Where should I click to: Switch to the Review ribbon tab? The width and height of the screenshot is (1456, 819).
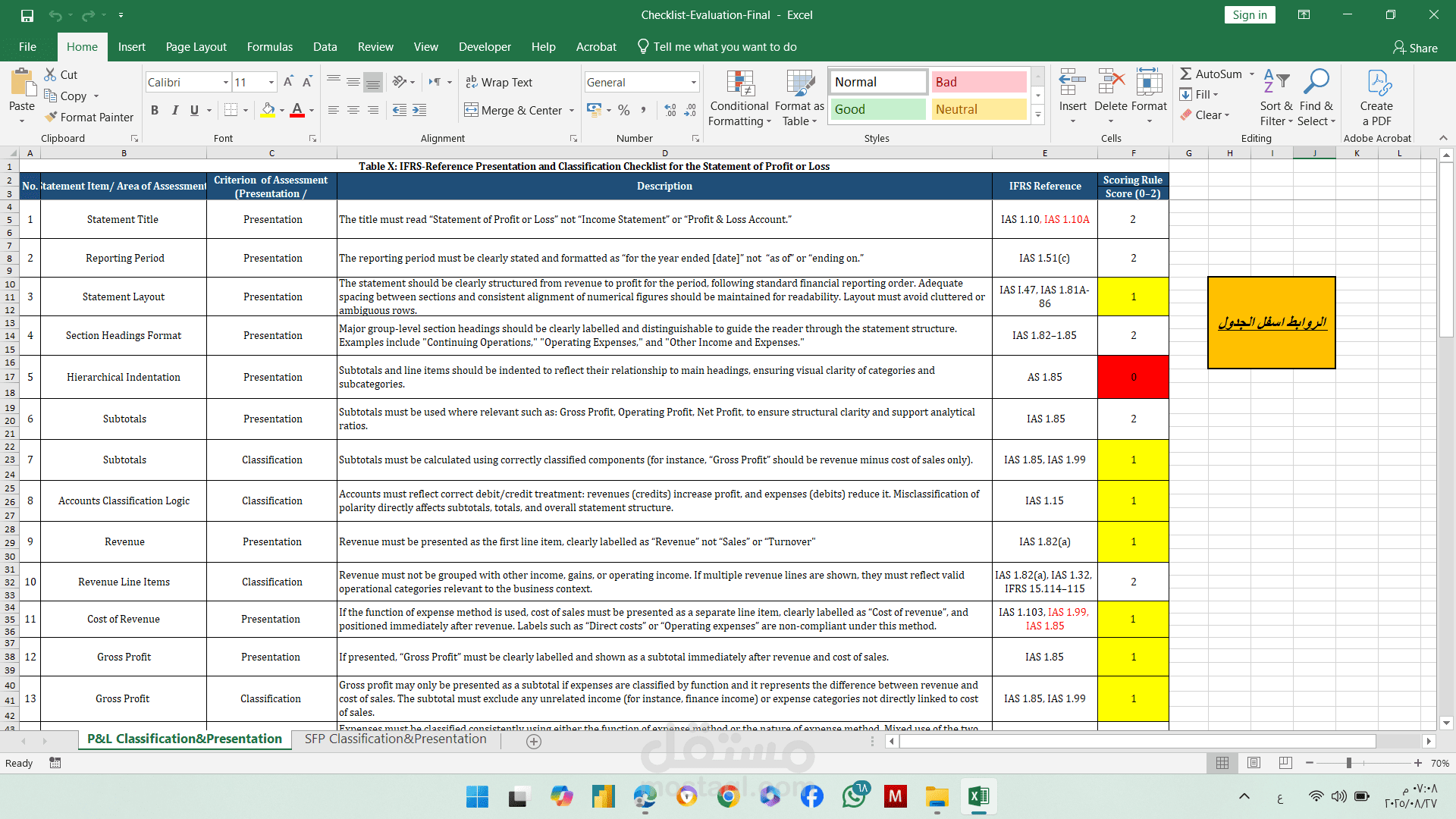[375, 47]
